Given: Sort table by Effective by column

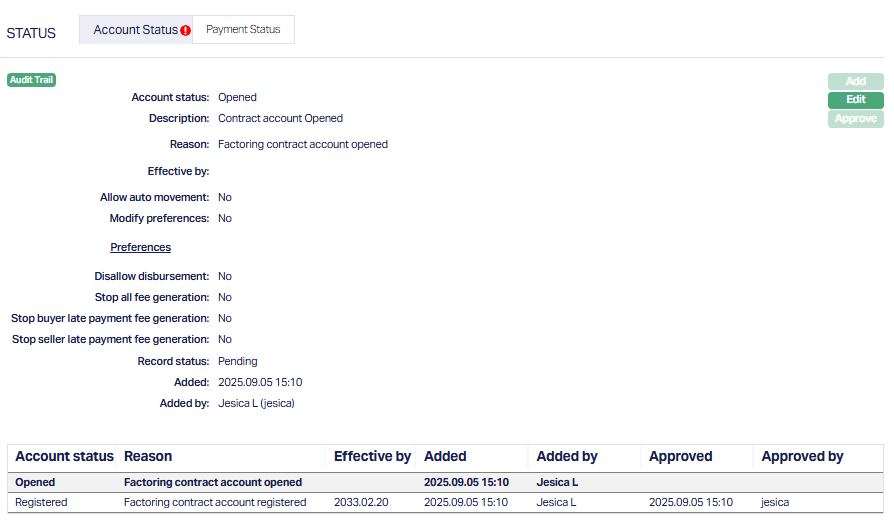Looking at the screenshot, I should 372,457.
